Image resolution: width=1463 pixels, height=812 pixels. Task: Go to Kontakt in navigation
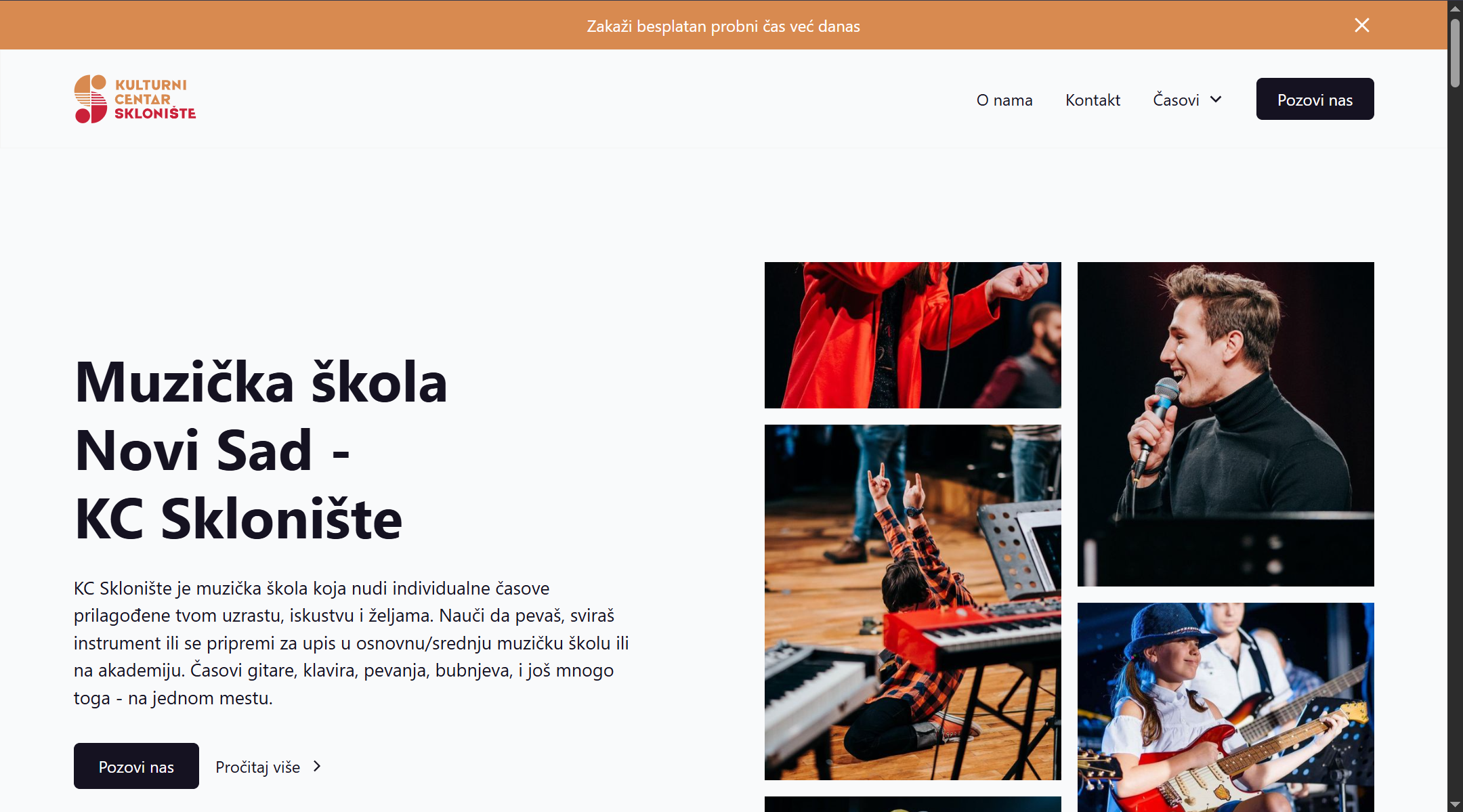click(x=1093, y=100)
